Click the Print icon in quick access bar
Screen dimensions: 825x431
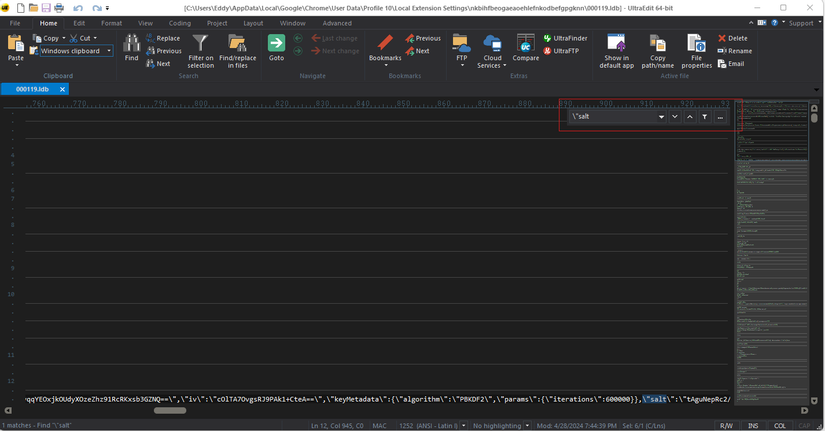click(x=59, y=8)
